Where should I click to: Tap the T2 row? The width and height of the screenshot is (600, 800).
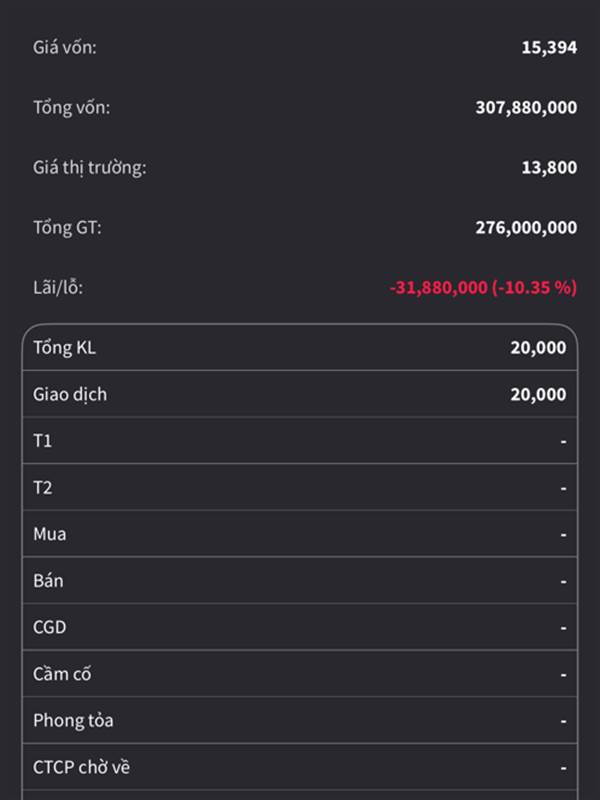tap(300, 487)
